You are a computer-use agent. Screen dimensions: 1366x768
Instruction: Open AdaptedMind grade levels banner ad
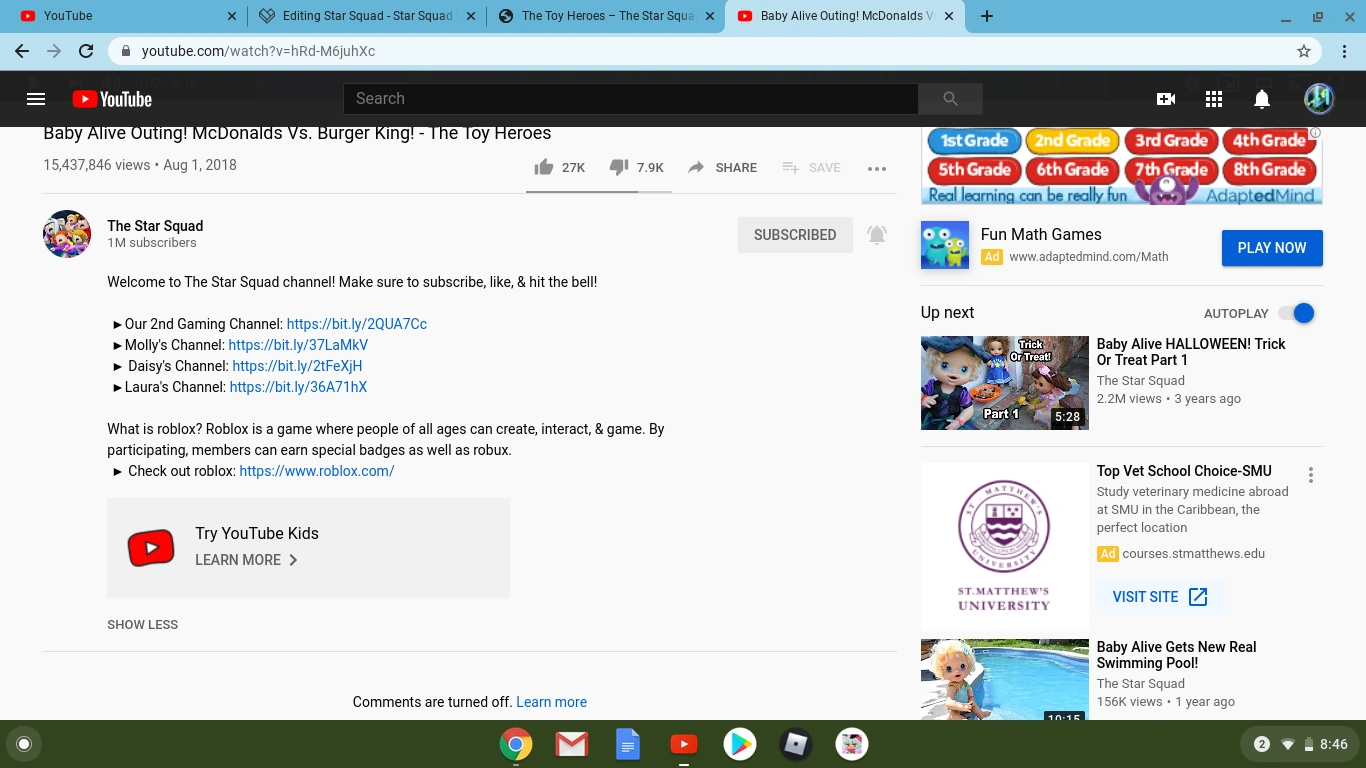1122,166
